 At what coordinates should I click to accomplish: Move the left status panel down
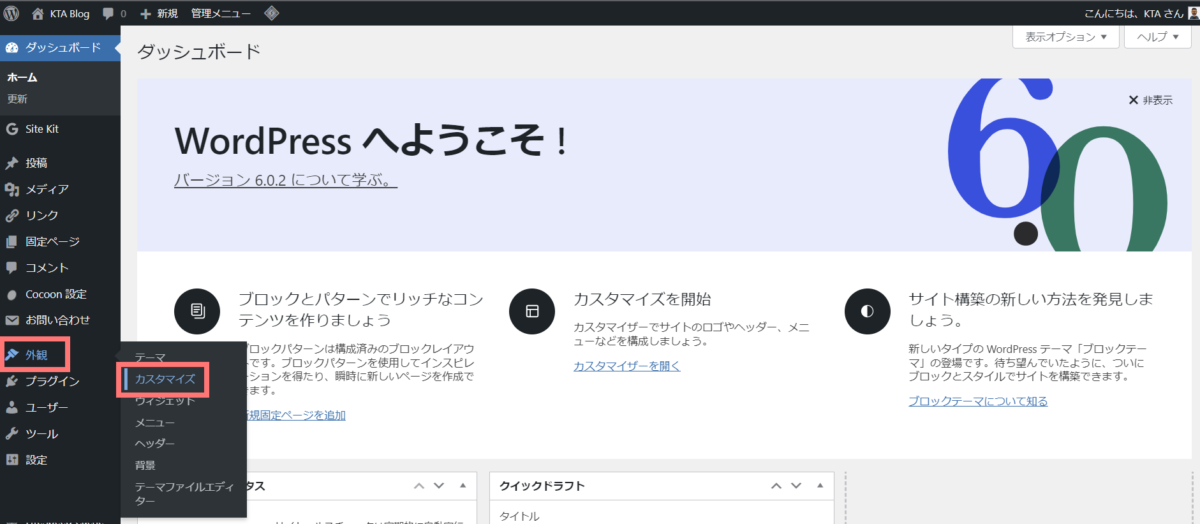pos(440,486)
